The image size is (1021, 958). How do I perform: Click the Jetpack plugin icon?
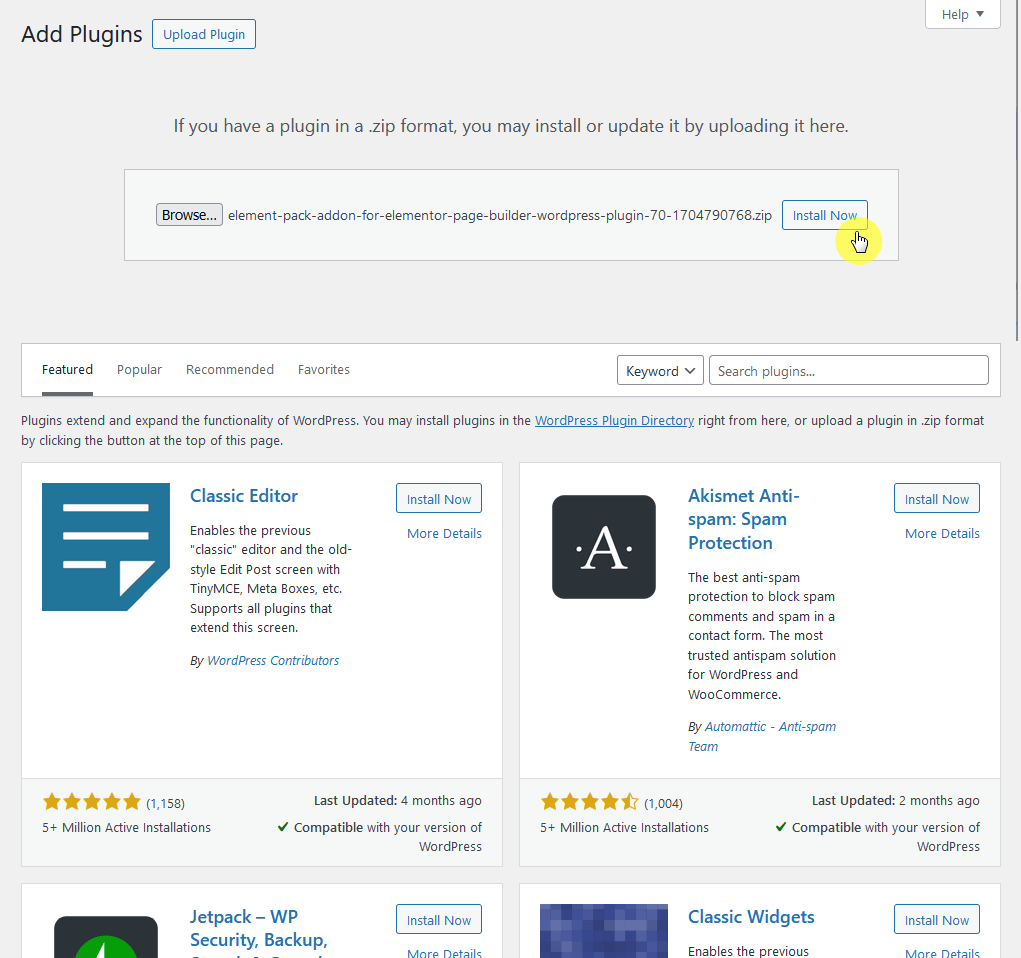[x=105, y=937]
